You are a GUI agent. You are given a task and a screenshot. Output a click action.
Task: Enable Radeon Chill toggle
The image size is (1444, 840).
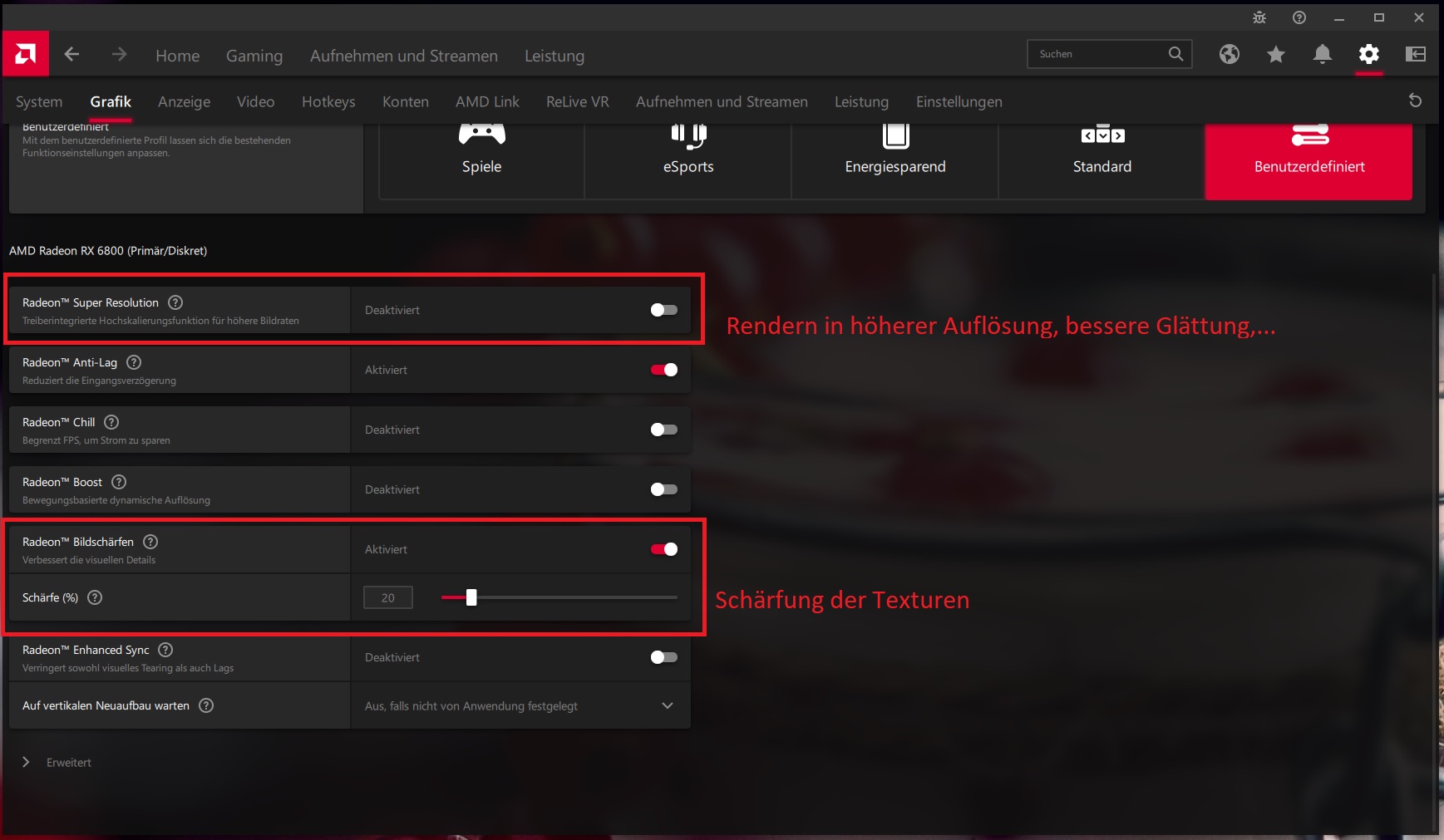coord(664,430)
